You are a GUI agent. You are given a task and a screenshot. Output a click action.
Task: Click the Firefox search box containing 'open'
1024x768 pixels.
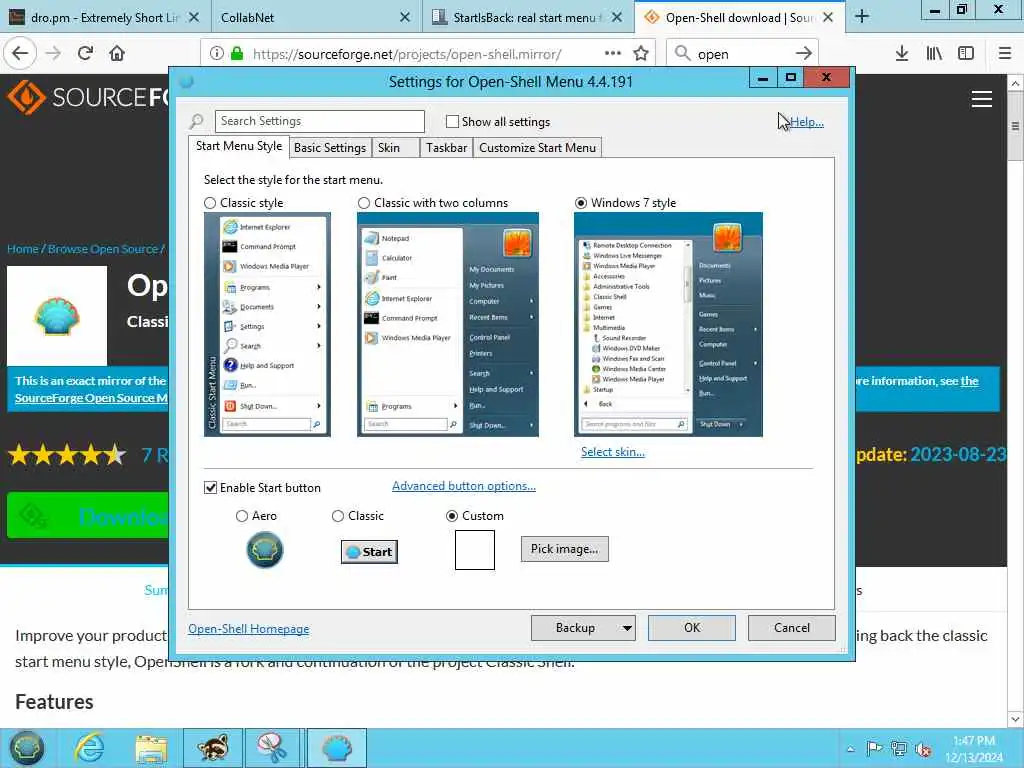(741, 54)
